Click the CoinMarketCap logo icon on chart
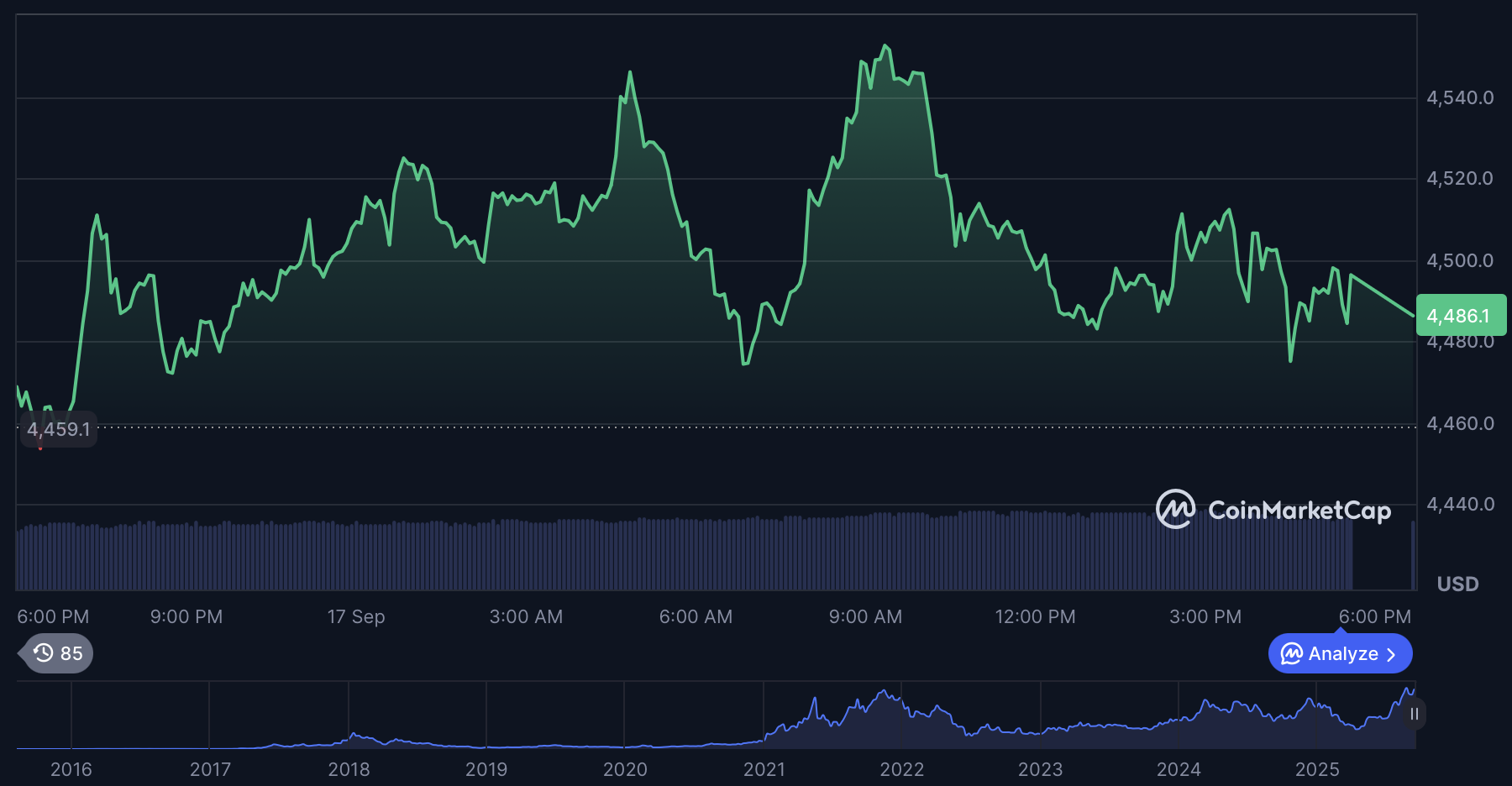The width and height of the screenshot is (1512, 786). (1175, 509)
